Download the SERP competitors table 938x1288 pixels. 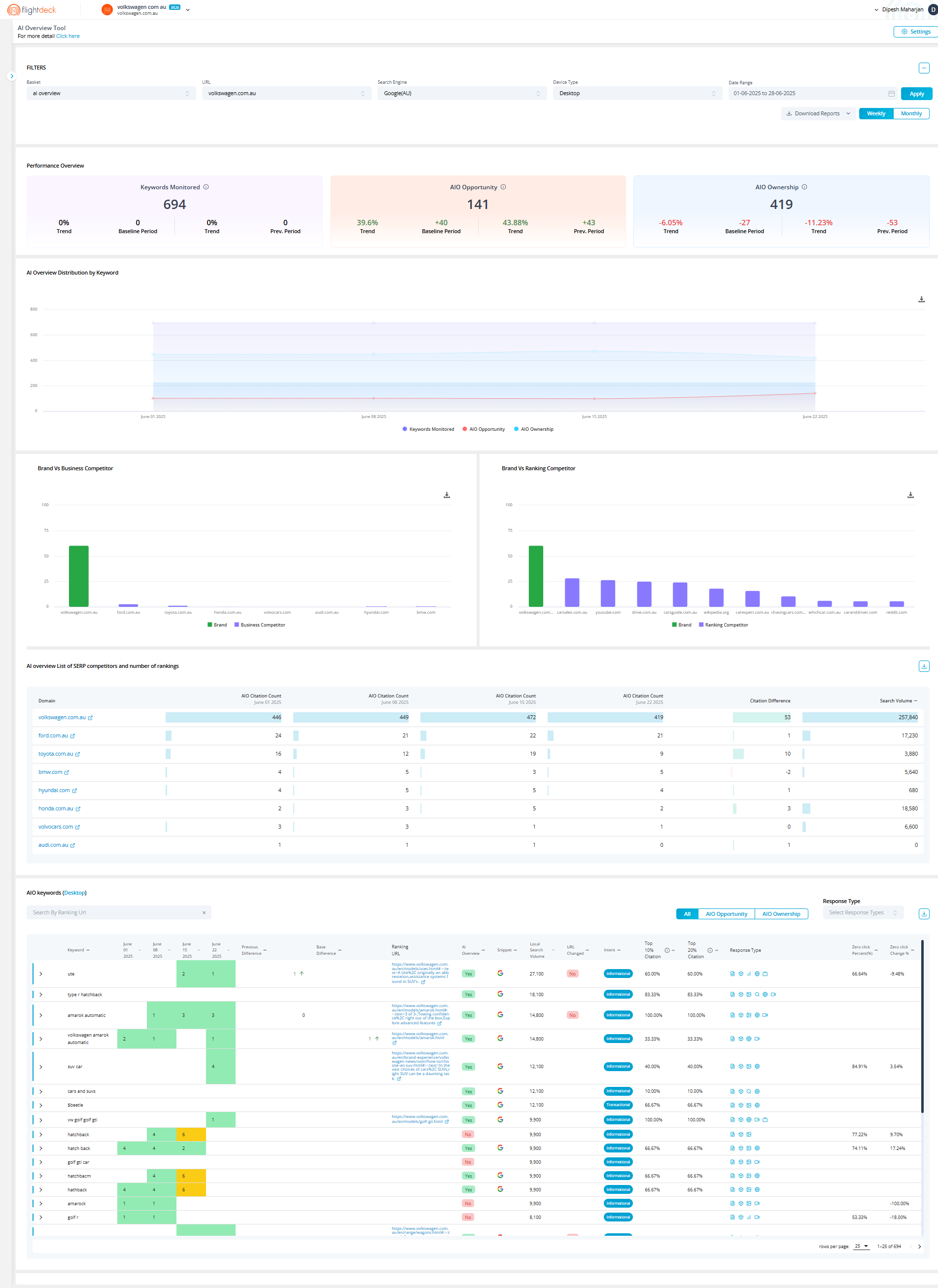pos(924,666)
